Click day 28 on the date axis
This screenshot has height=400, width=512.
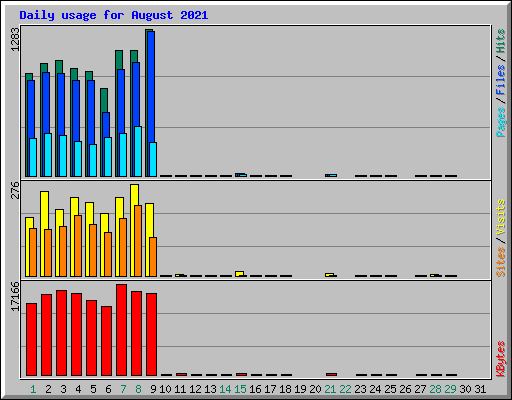[435, 389]
